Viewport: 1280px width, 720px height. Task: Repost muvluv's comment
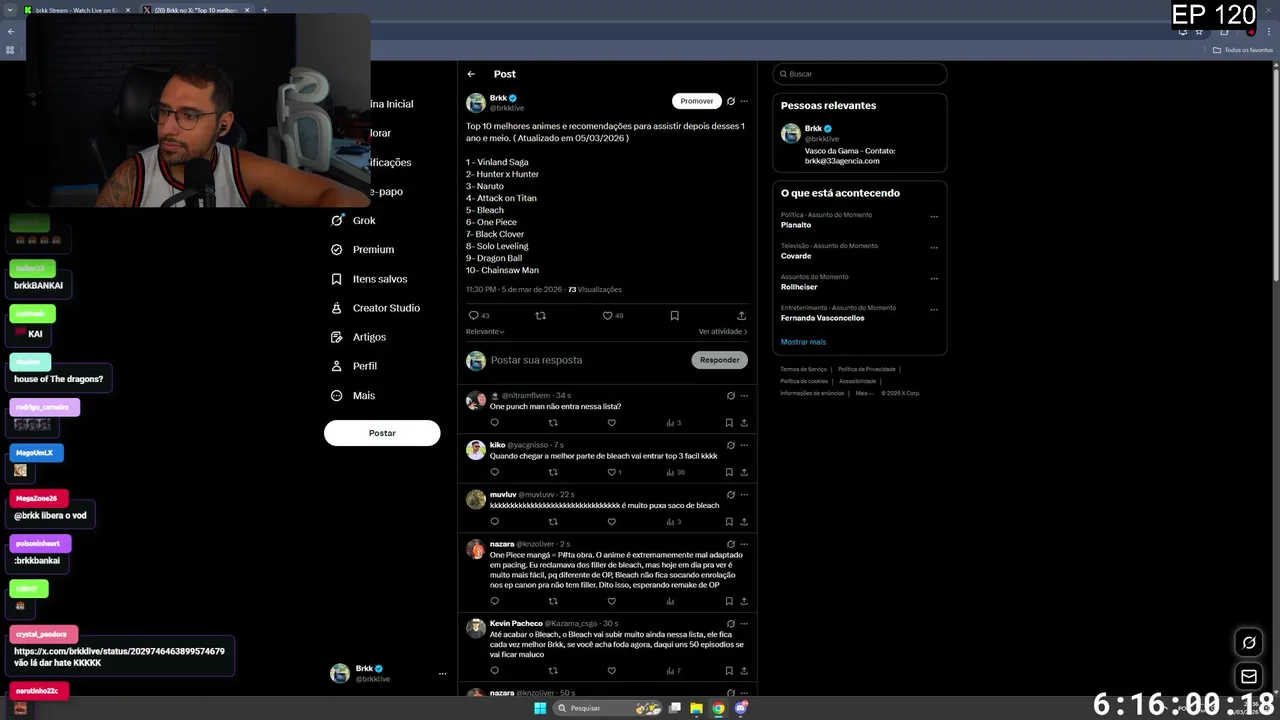553,521
